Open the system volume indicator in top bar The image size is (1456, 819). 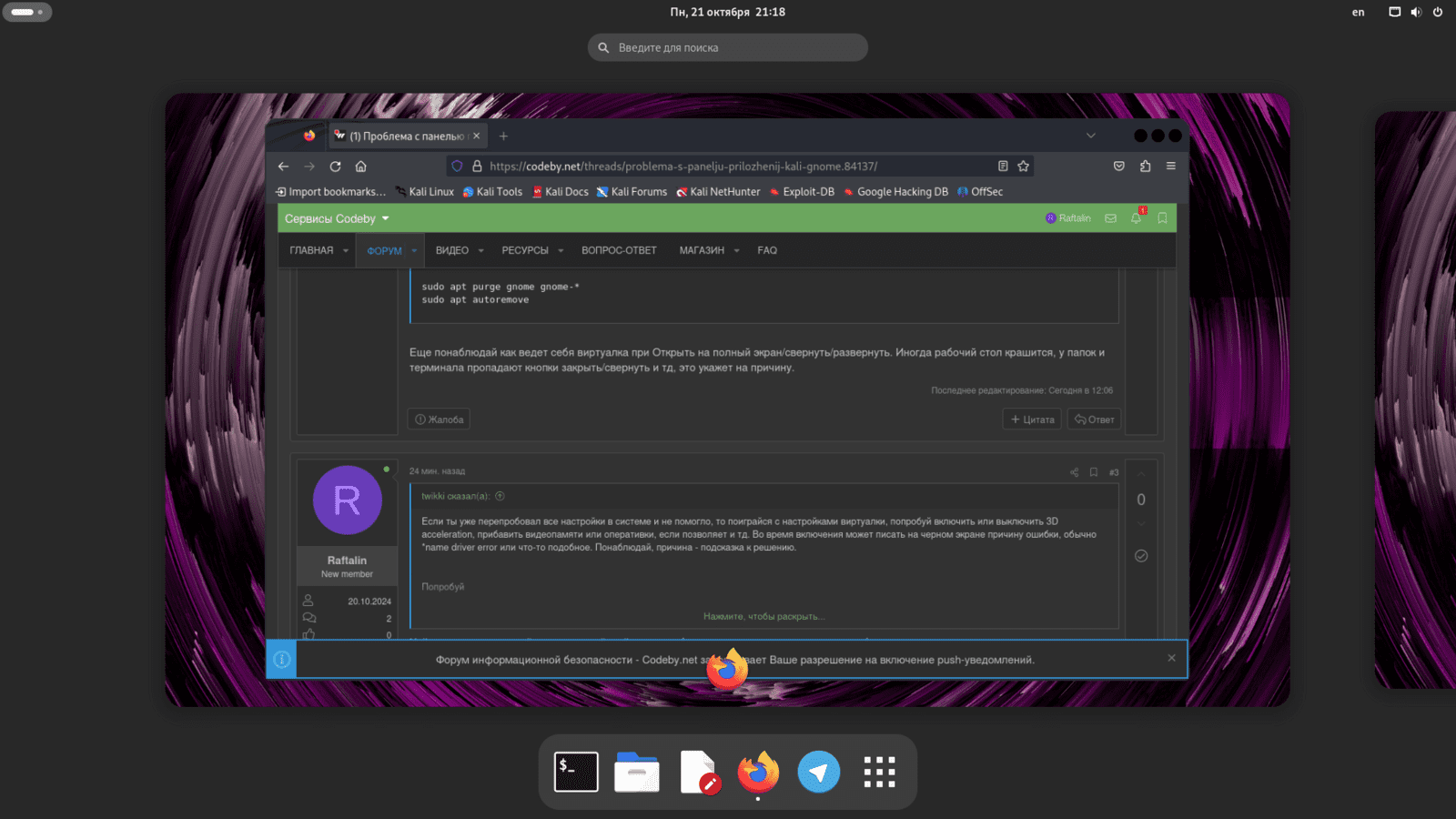(x=1416, y=12)
